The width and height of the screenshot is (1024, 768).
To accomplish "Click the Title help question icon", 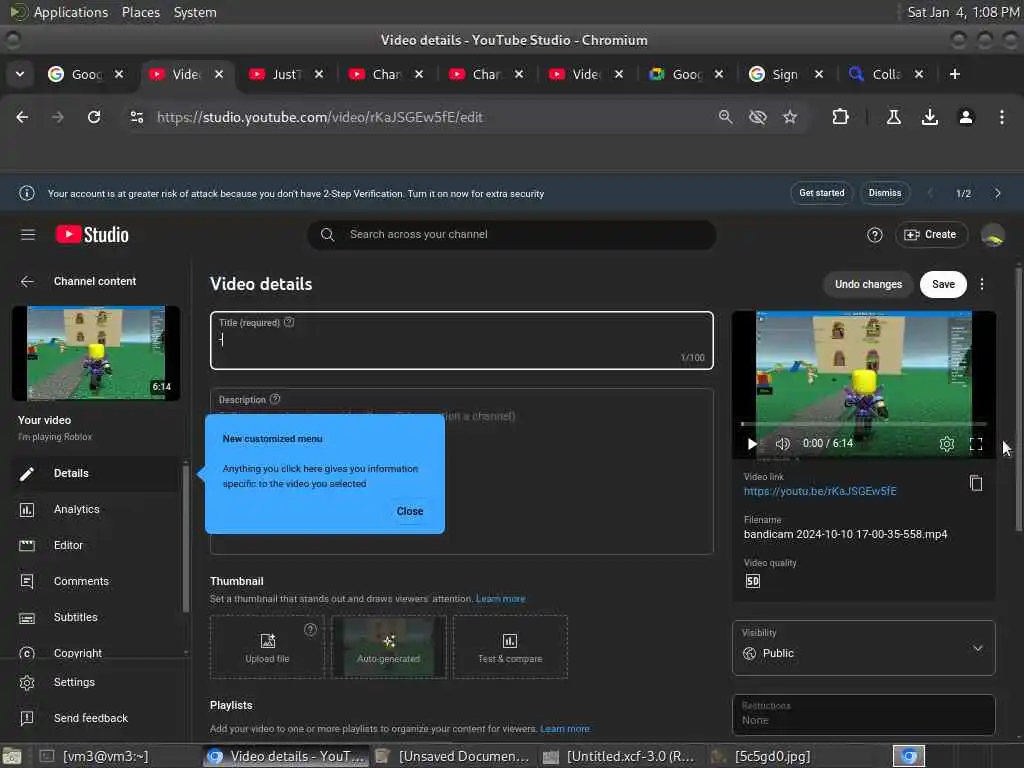I will (x=289, y=322).
